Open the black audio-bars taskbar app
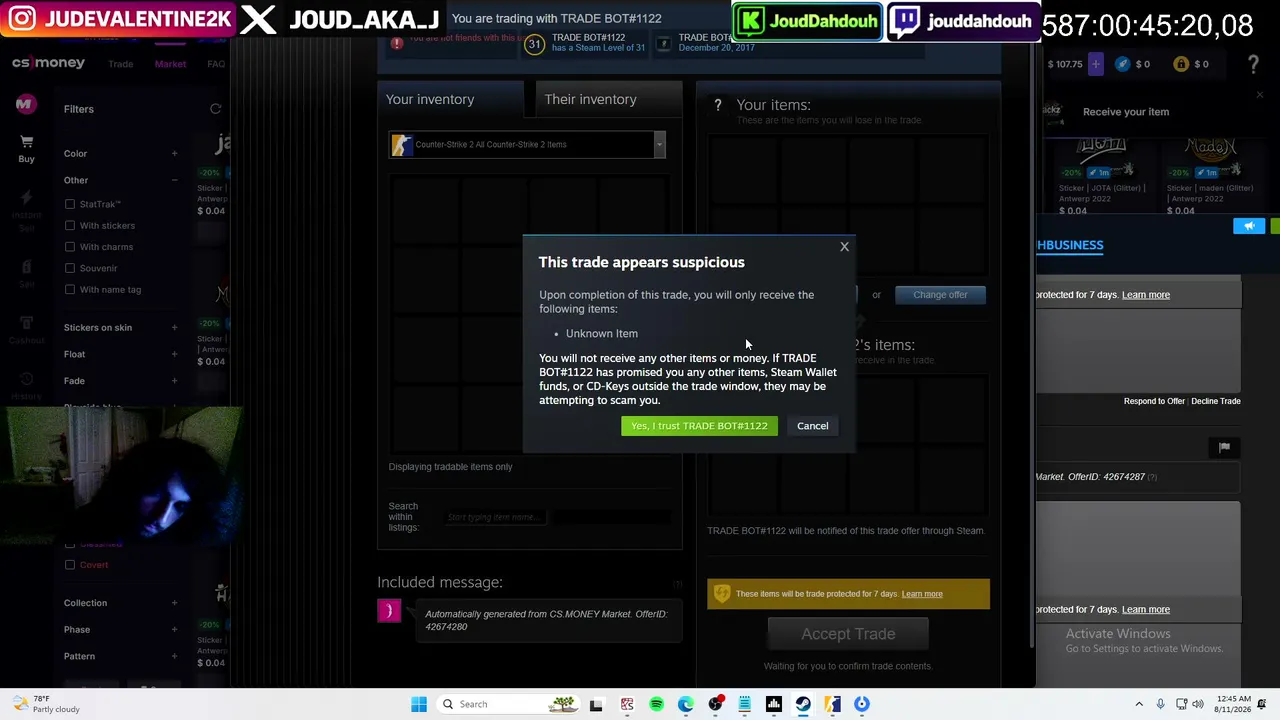 774,704
